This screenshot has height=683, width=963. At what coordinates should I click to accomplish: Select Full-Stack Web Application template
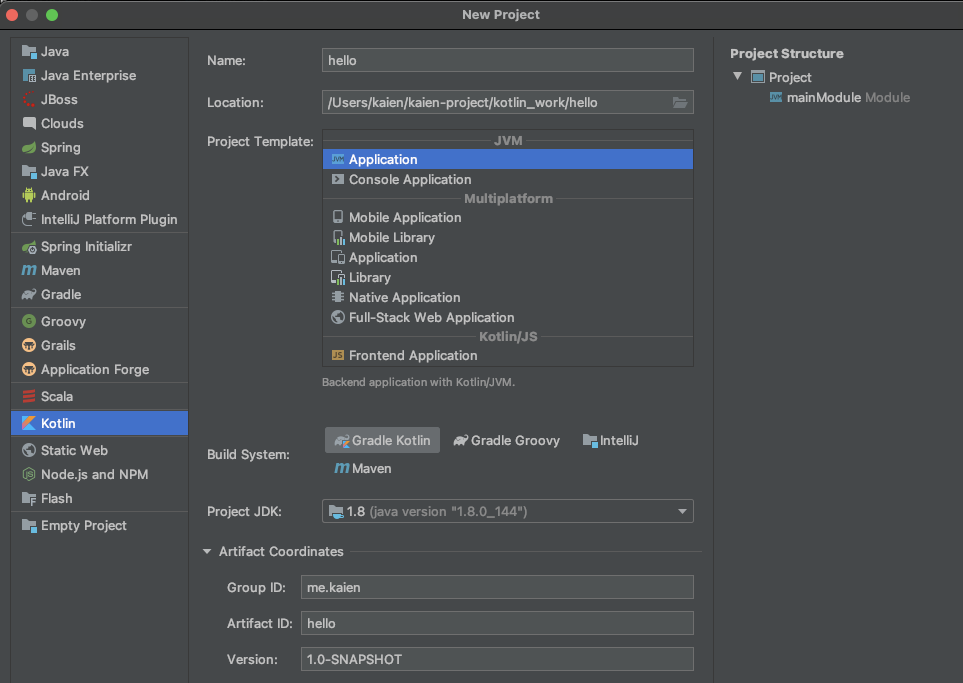point(508,318)
